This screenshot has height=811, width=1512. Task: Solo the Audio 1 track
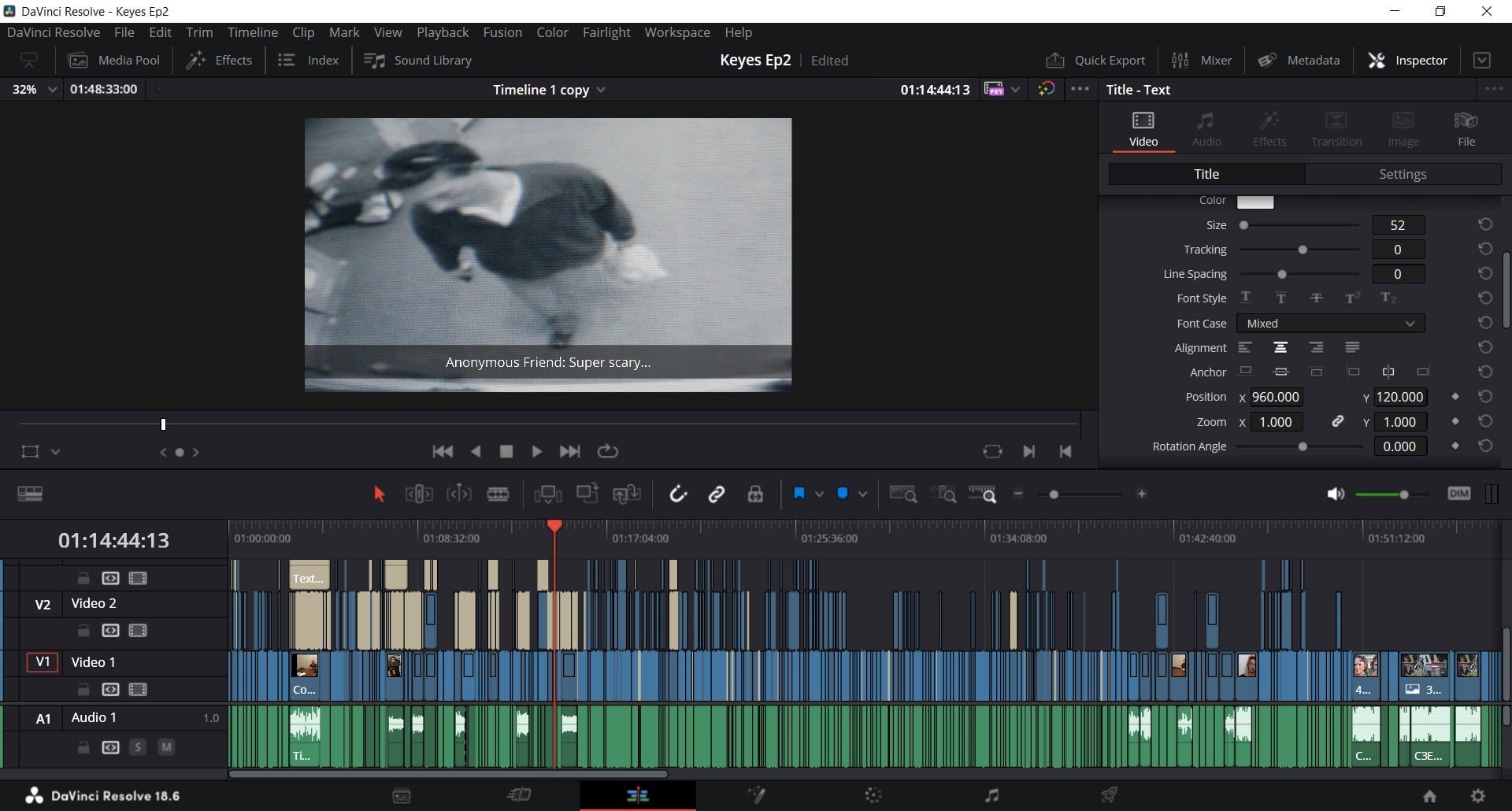tap(138, 747)
